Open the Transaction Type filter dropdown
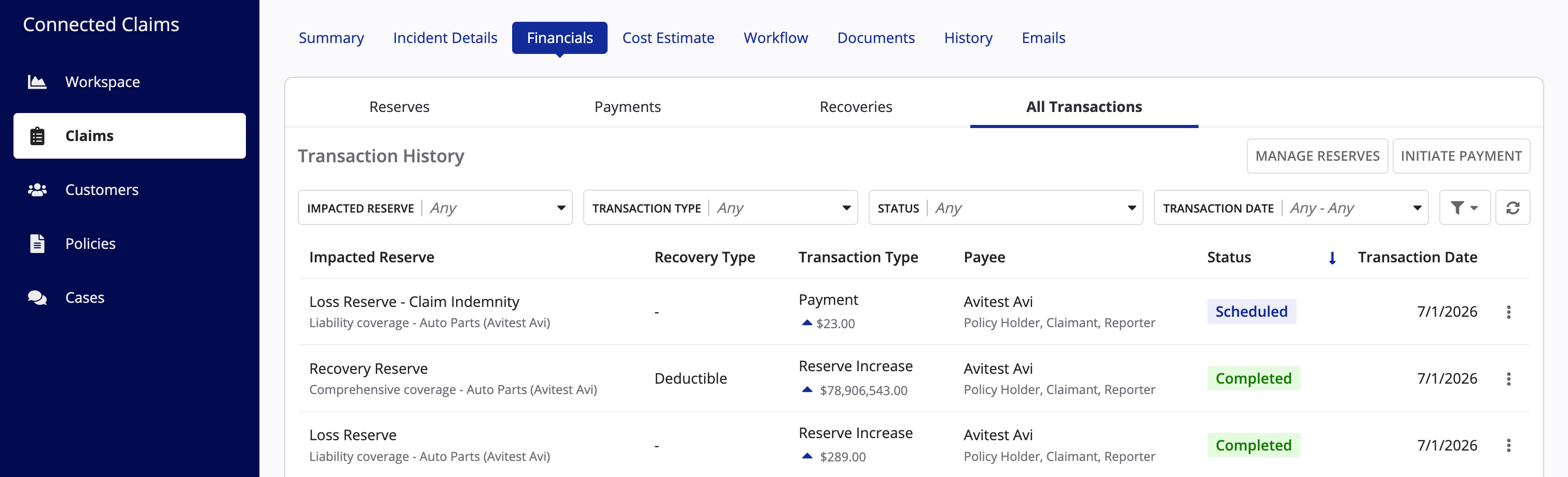Viewport: 1568px width, 477px height. [720, 207]
